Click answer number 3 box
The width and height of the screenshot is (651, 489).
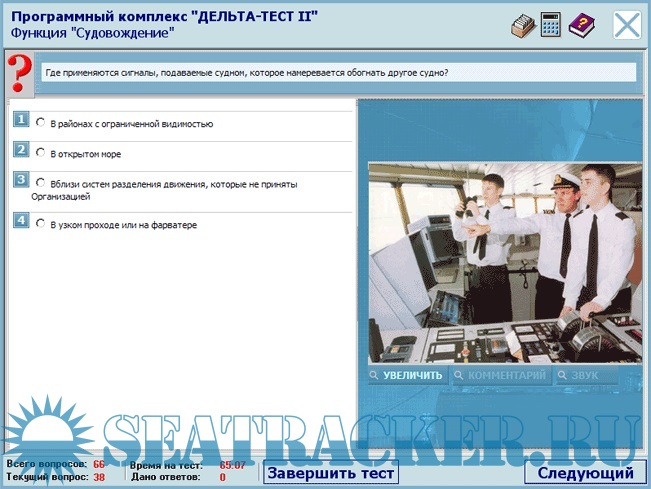tap(20, 180)
